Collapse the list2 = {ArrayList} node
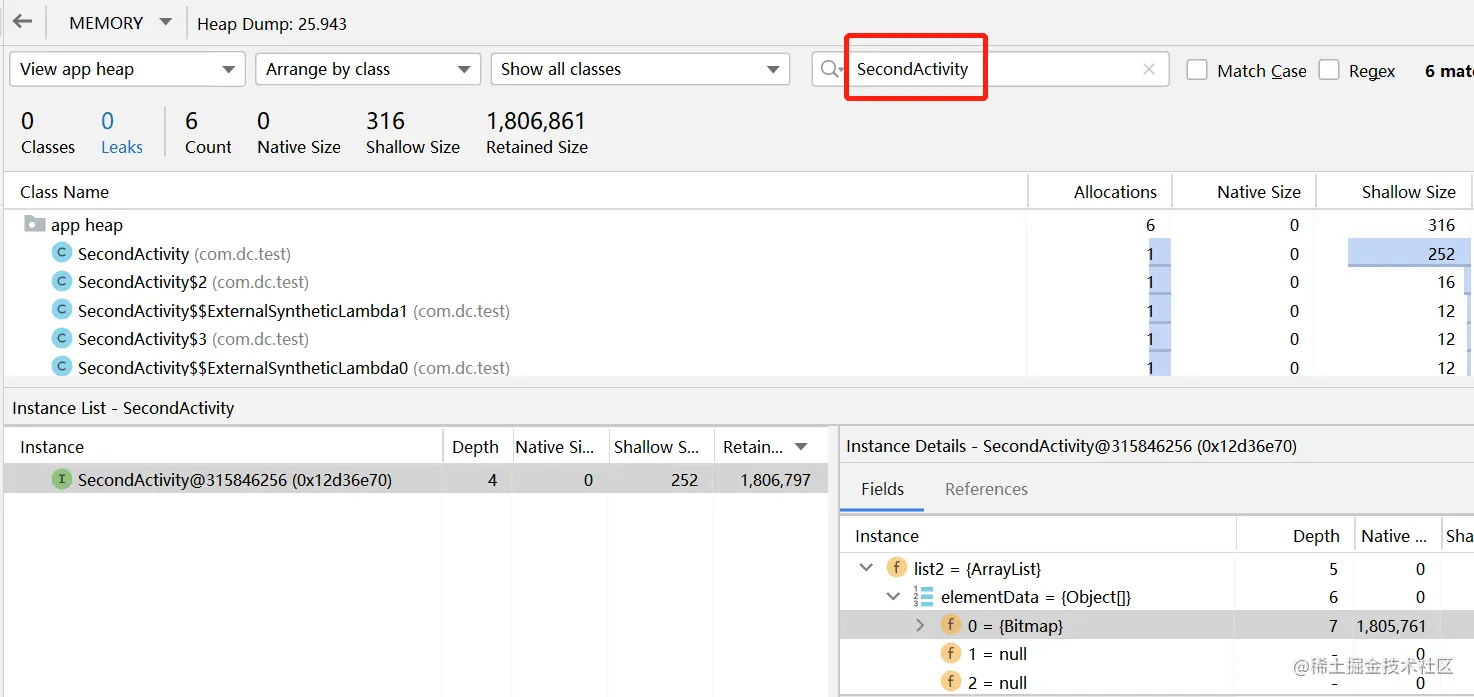Screen dimensions: 1474x697 (x=866, y=568)
